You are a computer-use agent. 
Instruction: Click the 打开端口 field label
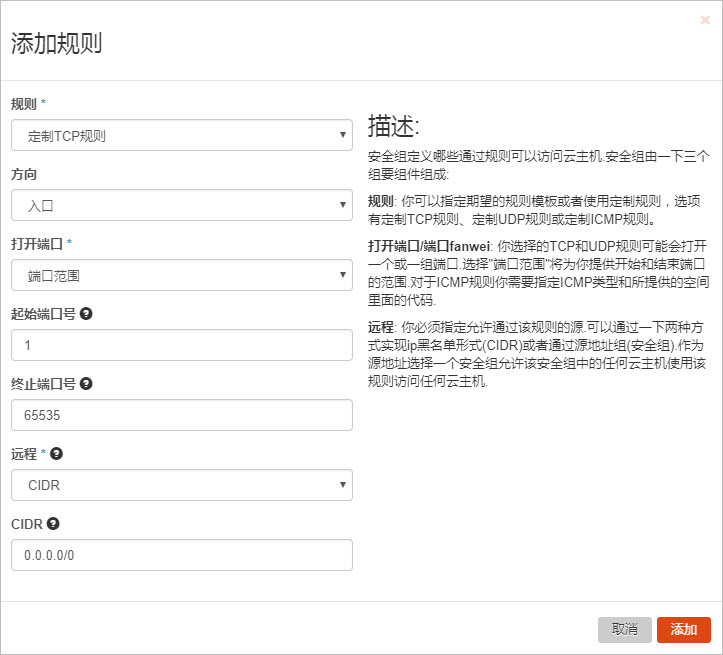point(37,244)
